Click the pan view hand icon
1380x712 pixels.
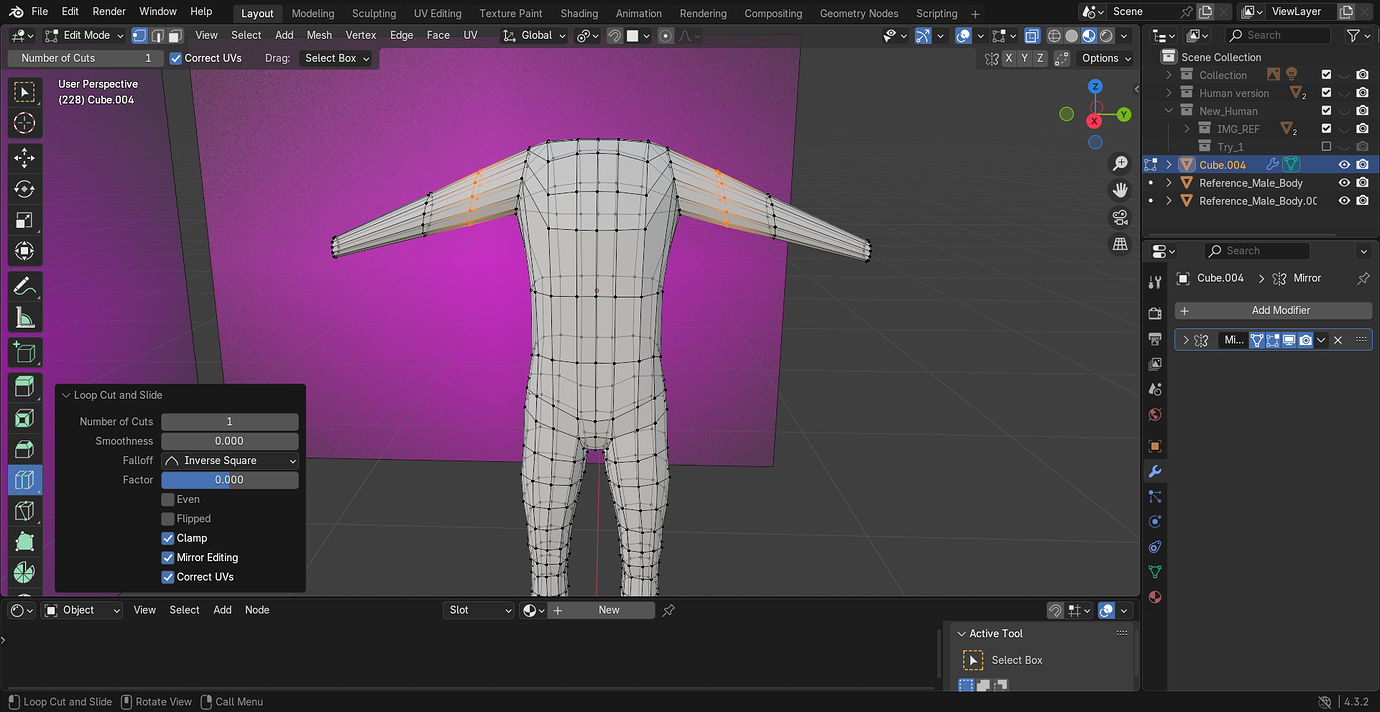click(x=1120, y=190)
